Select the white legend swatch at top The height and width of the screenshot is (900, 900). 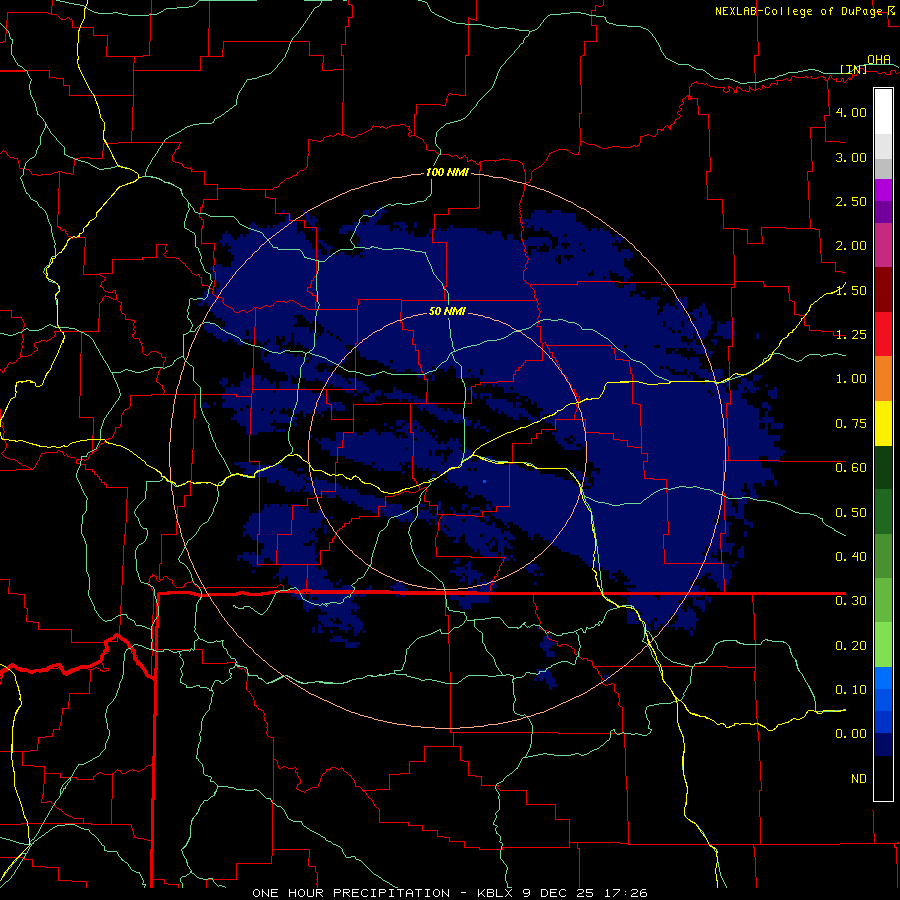point(883,112)
